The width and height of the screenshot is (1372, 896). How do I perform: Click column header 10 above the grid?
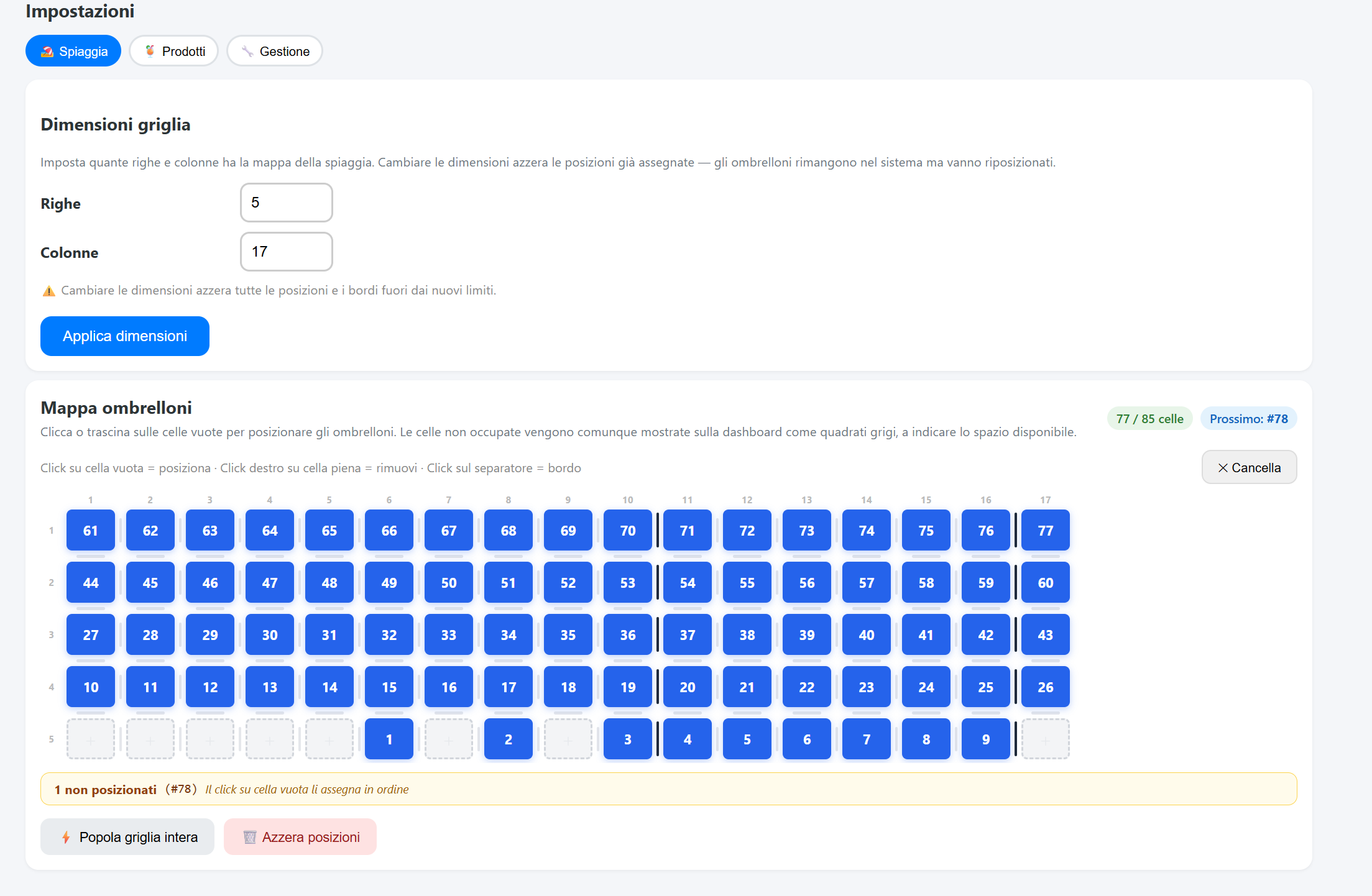point(628,500)
